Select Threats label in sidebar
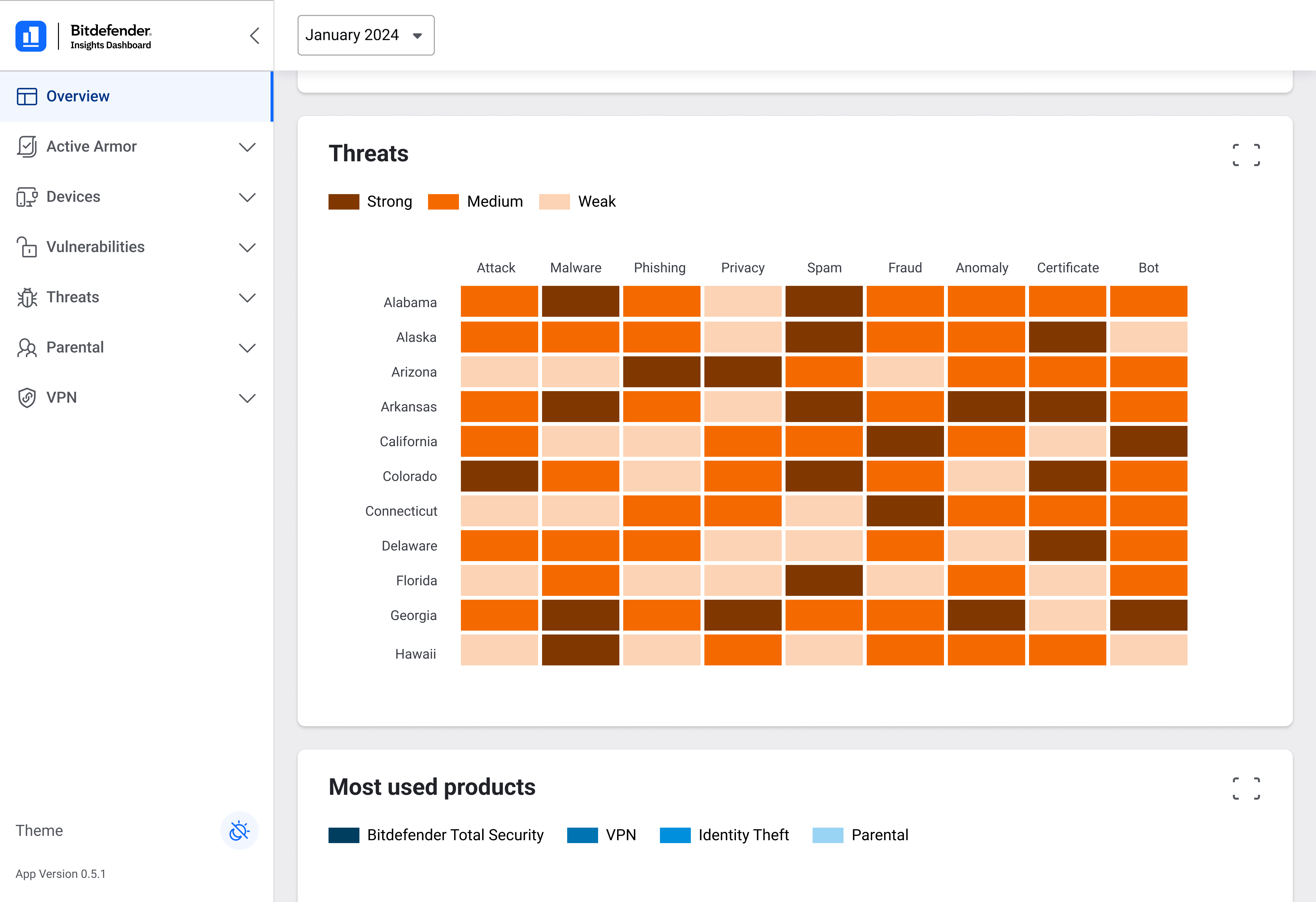1316x902 pixels. 72,297
